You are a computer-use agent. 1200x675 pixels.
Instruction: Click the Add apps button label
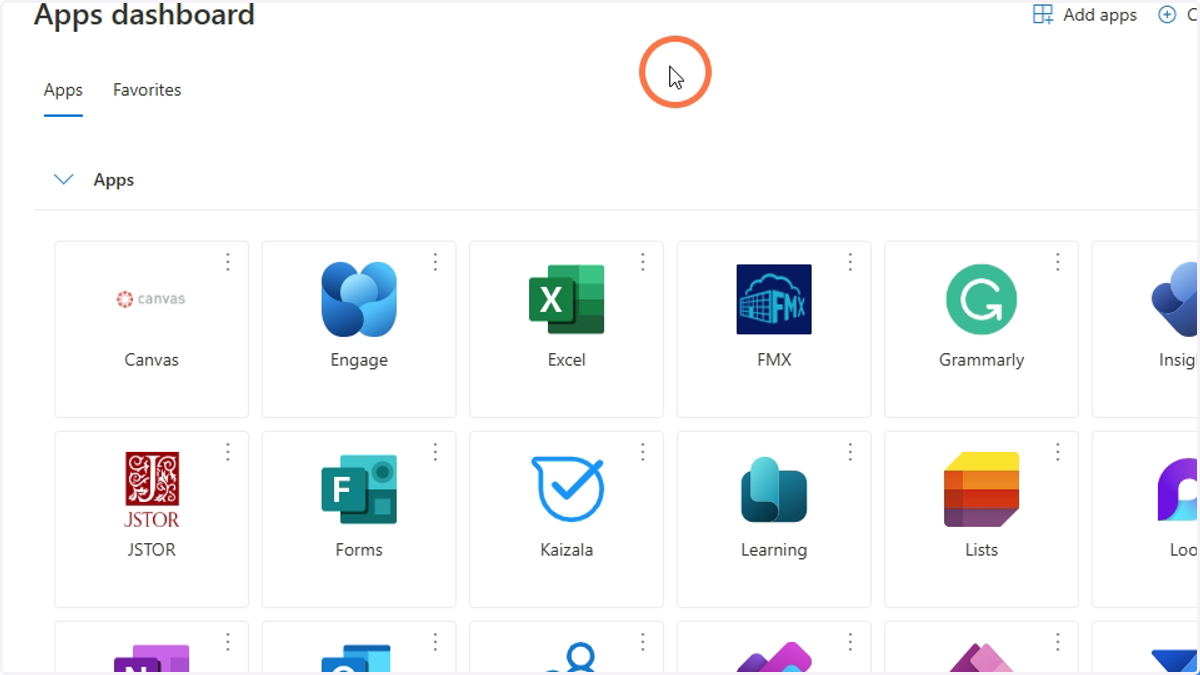(x=1100, y=15)
